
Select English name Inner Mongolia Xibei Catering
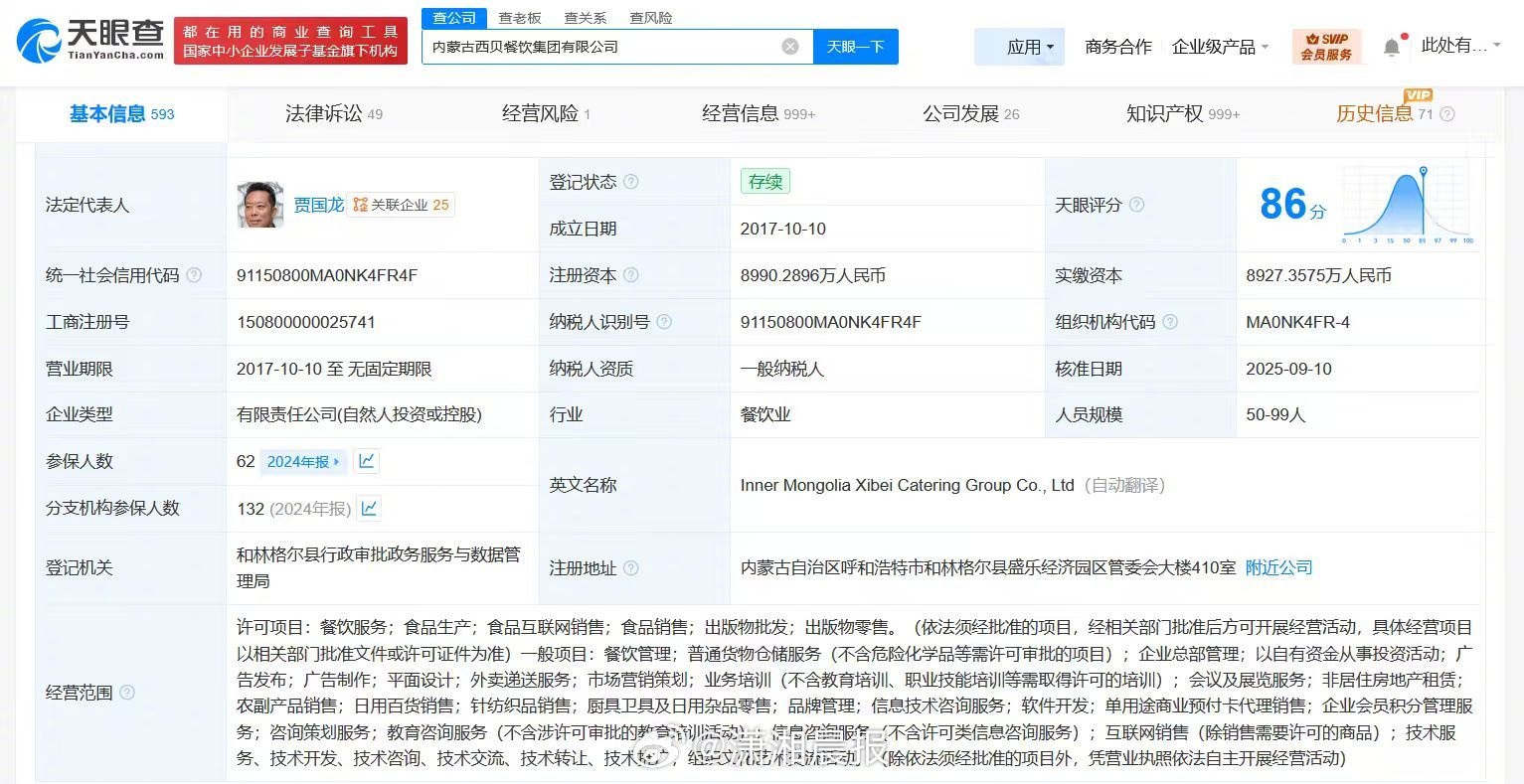coord(908,485)
